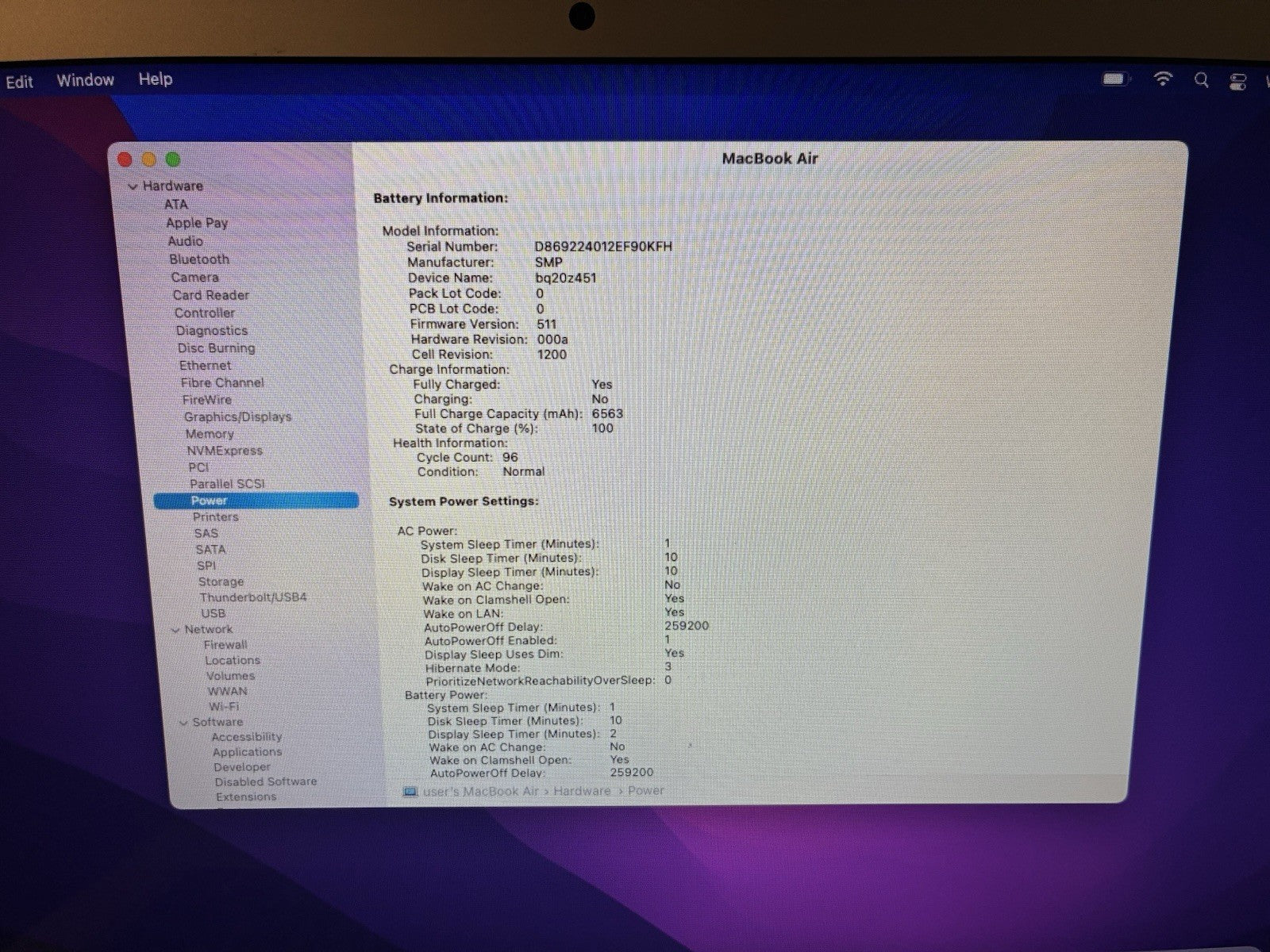The height and width of the screenshot is (952, 1270).
Task: Open the Help menu
Action: 155,79
